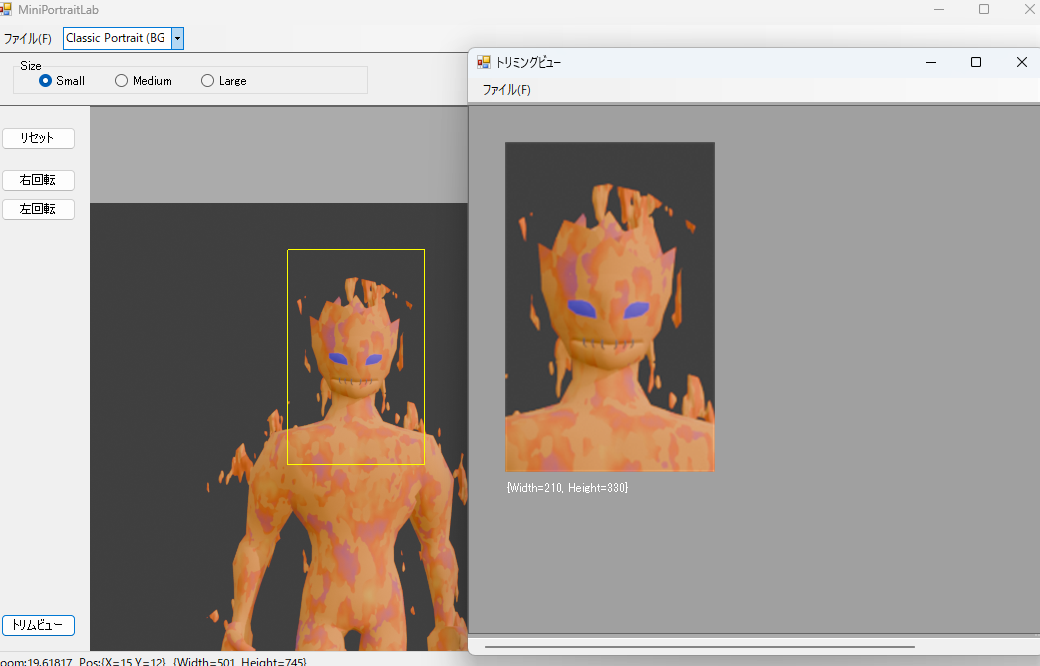1040x666 pixels.
Task: Switch size to Large
Action: coord(208,81)
